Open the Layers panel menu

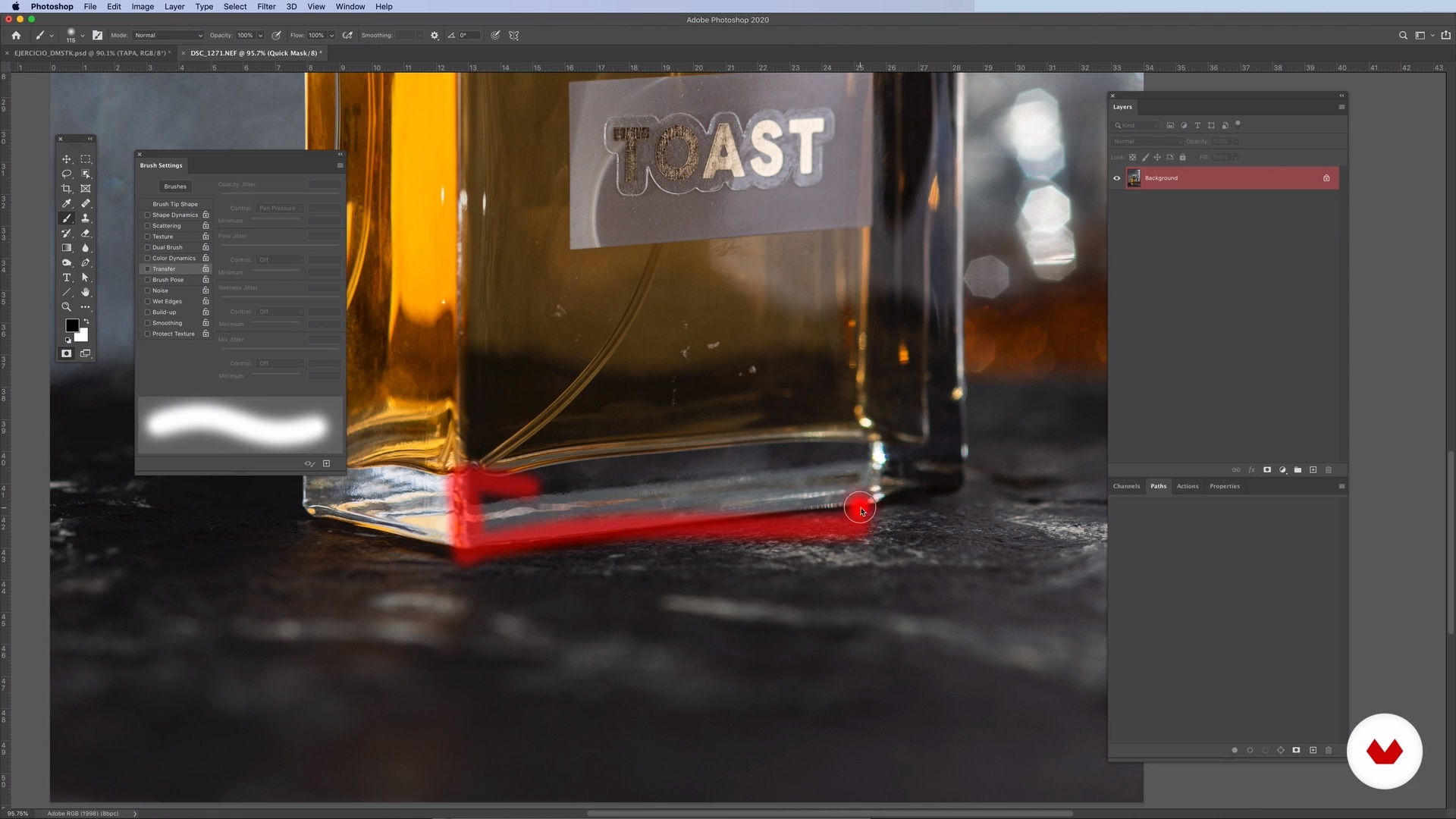tap(1341, 107)
